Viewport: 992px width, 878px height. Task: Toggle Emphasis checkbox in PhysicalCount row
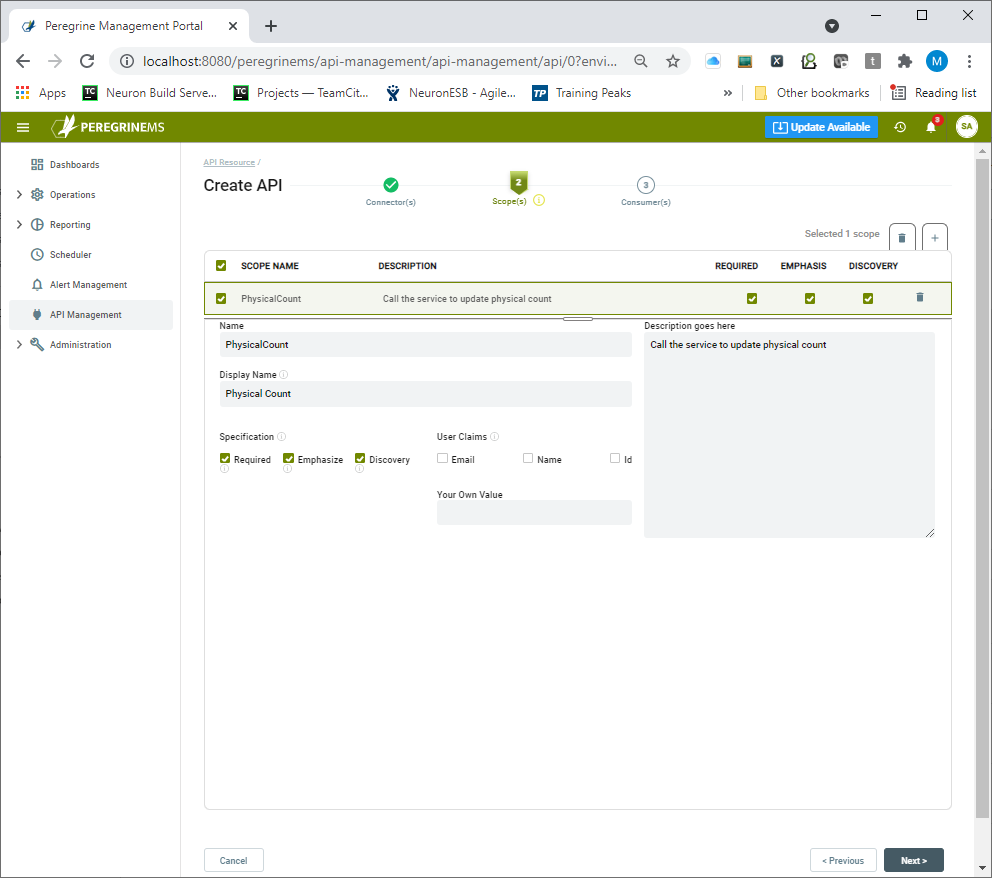pyautogui.click(x=810, y=299)
